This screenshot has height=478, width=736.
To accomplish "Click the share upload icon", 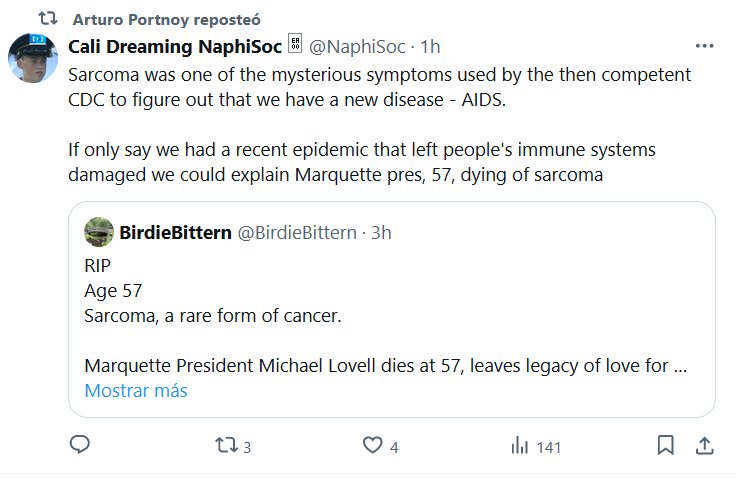I will (704, 445).
